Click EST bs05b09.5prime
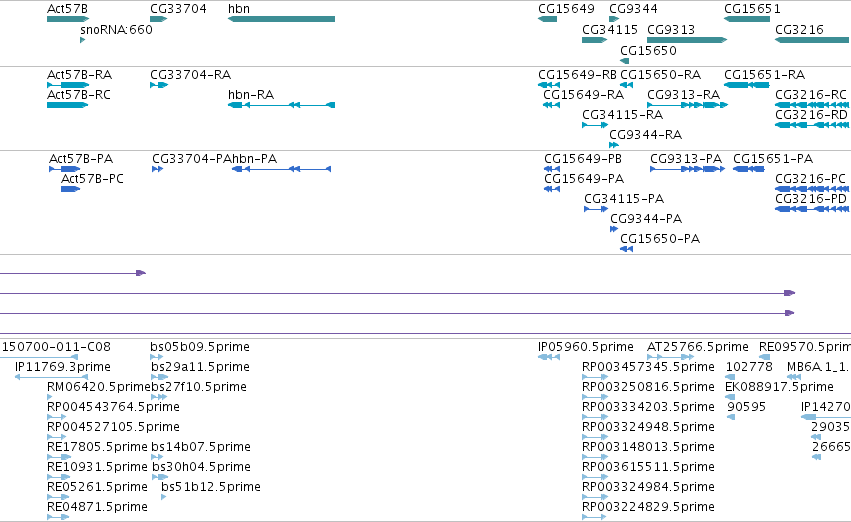The height and width of the screenshot is (522, 851). (x=157, y=357)
